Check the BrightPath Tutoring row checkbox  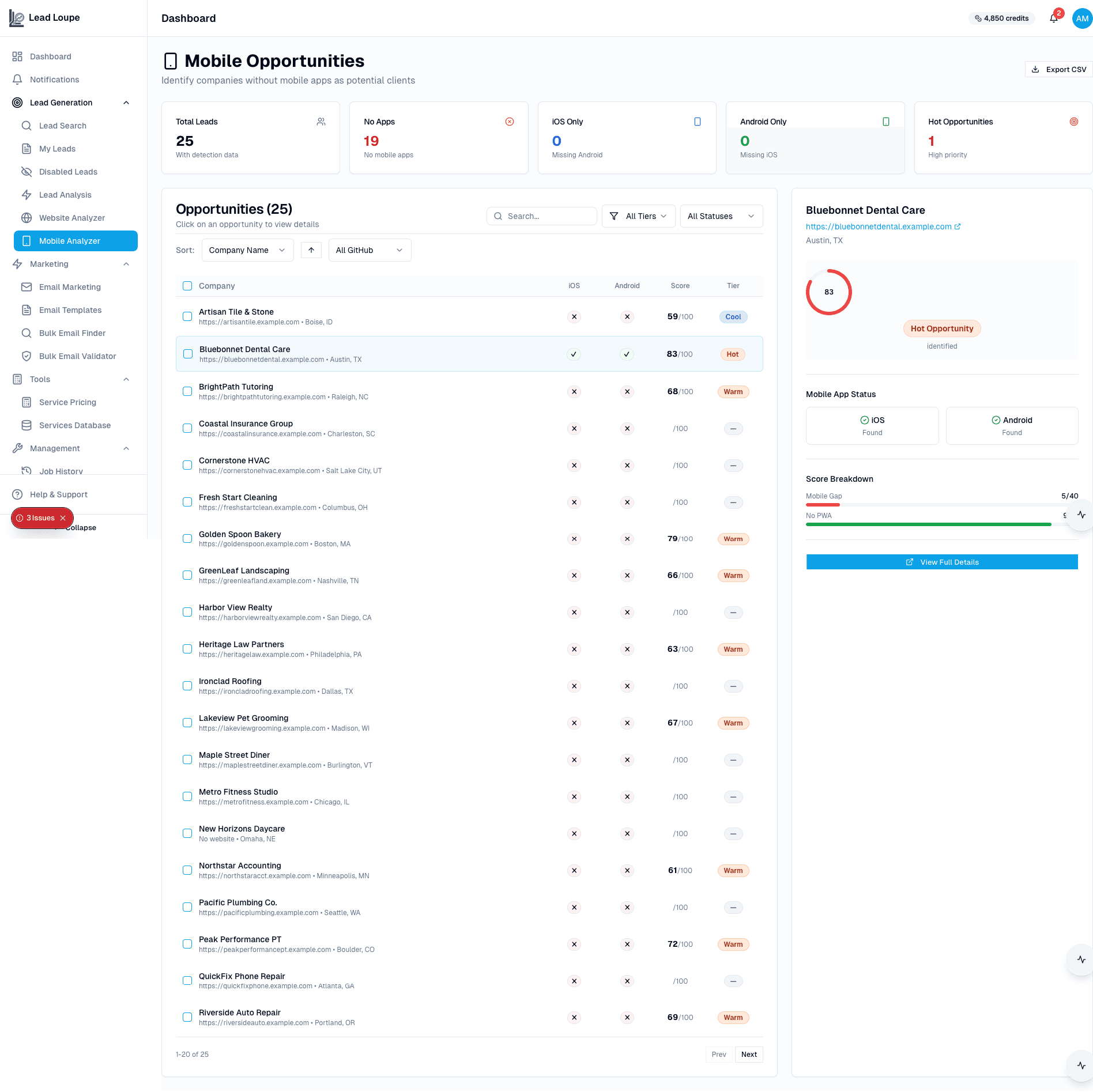(x=187, y=391)
